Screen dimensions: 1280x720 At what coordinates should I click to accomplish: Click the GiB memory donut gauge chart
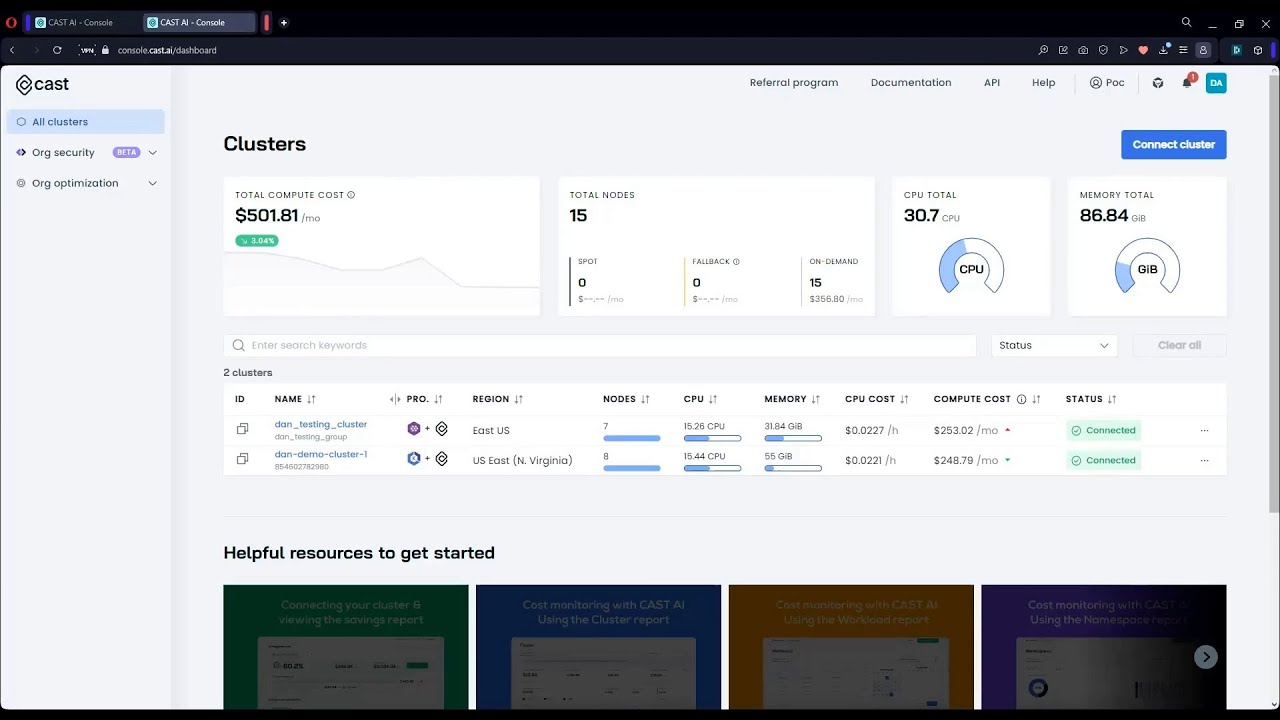click(x=1147, y=267)
